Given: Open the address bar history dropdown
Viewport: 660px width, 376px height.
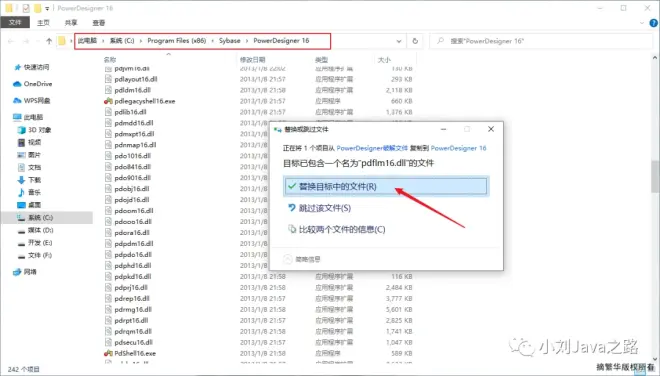Looking at the screenshot, I should tap(399, 41).
